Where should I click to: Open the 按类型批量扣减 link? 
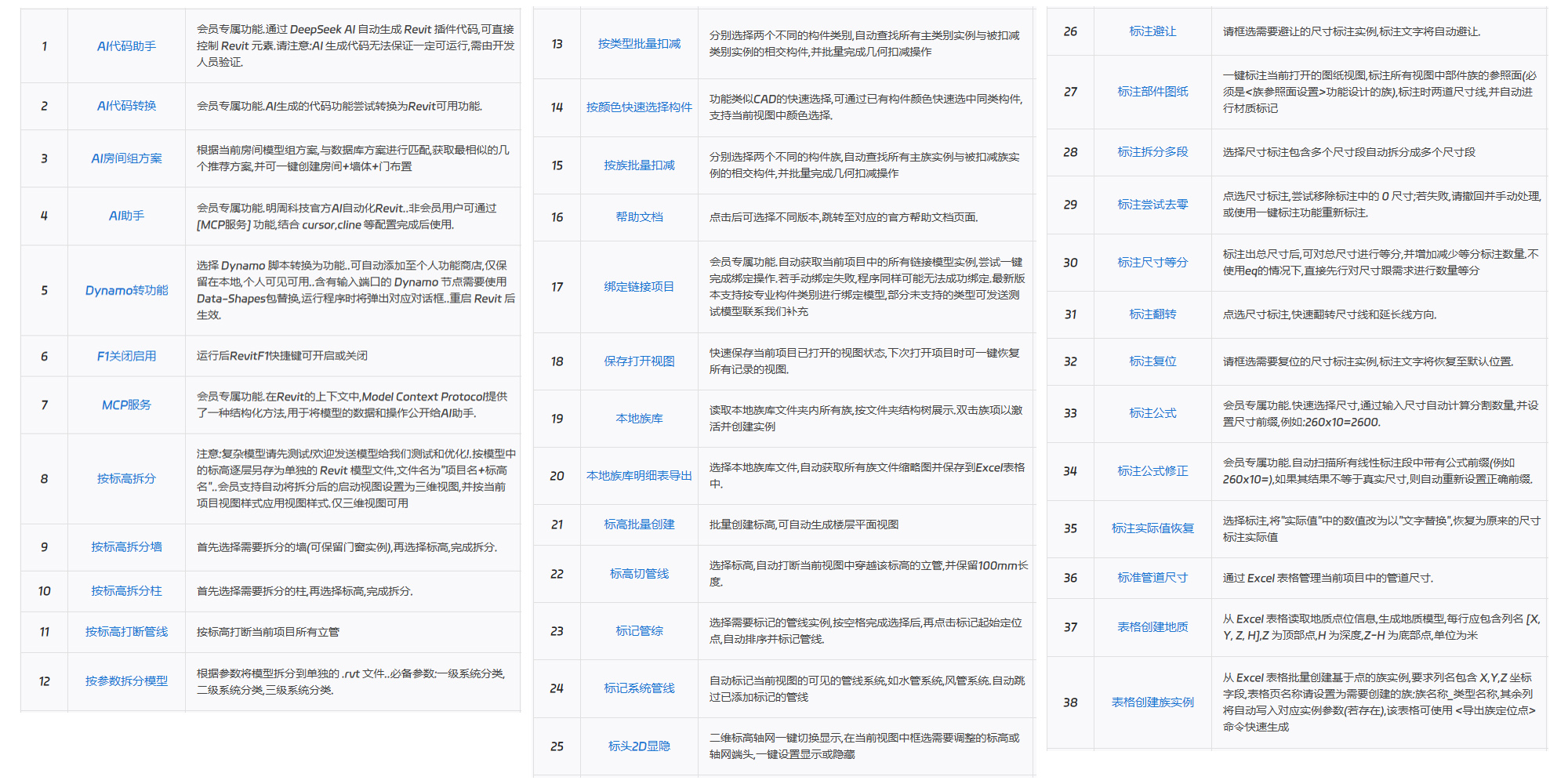tap(639, 43)
